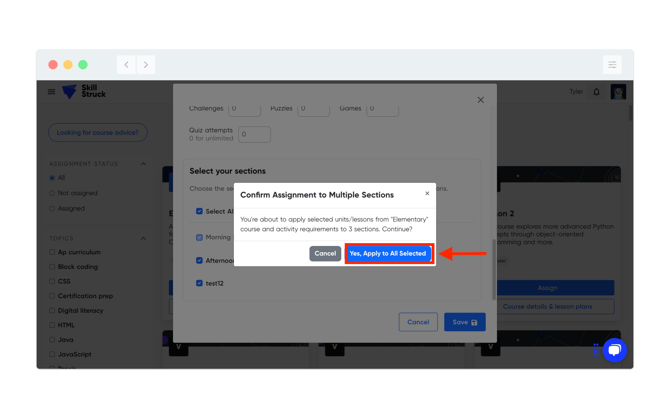
Task: Click the Skill Struck logo
Action: (x=84, y=92)
